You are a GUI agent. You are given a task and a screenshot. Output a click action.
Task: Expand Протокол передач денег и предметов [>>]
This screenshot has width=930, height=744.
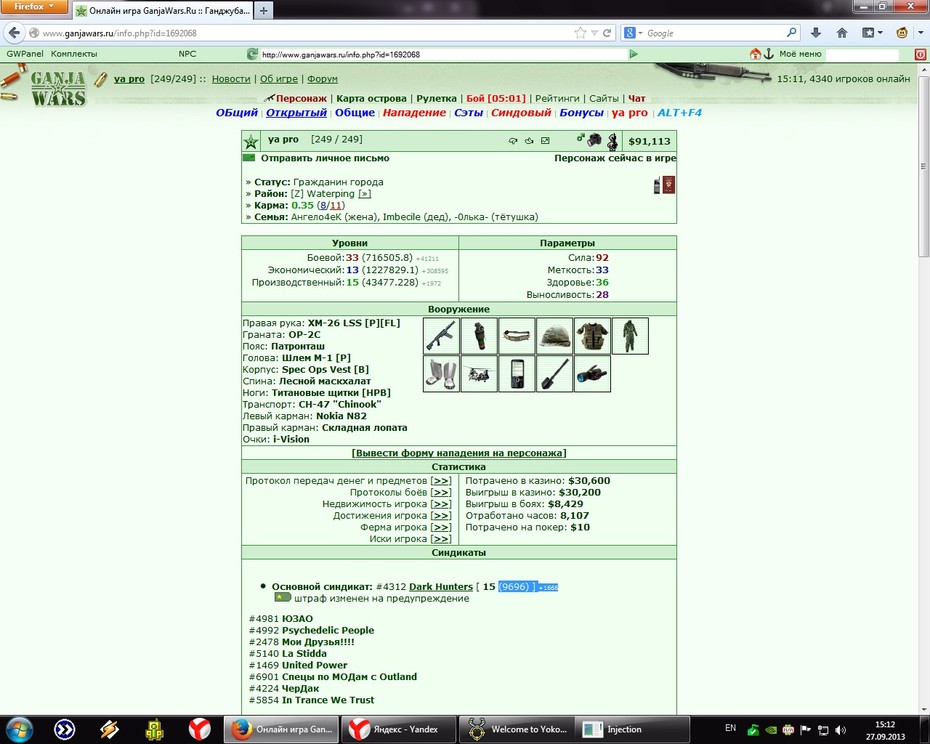tap(441, 481)
